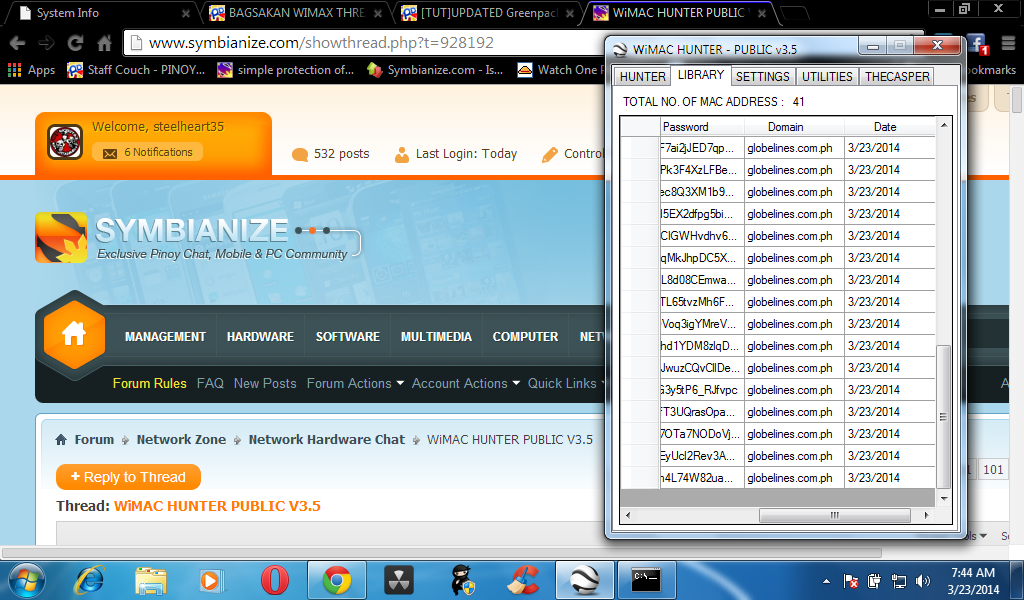The height and width of the screenshot is (600, 1024).
Task: Open the Command Prompt taskbar icon
Action: point(647,580)
